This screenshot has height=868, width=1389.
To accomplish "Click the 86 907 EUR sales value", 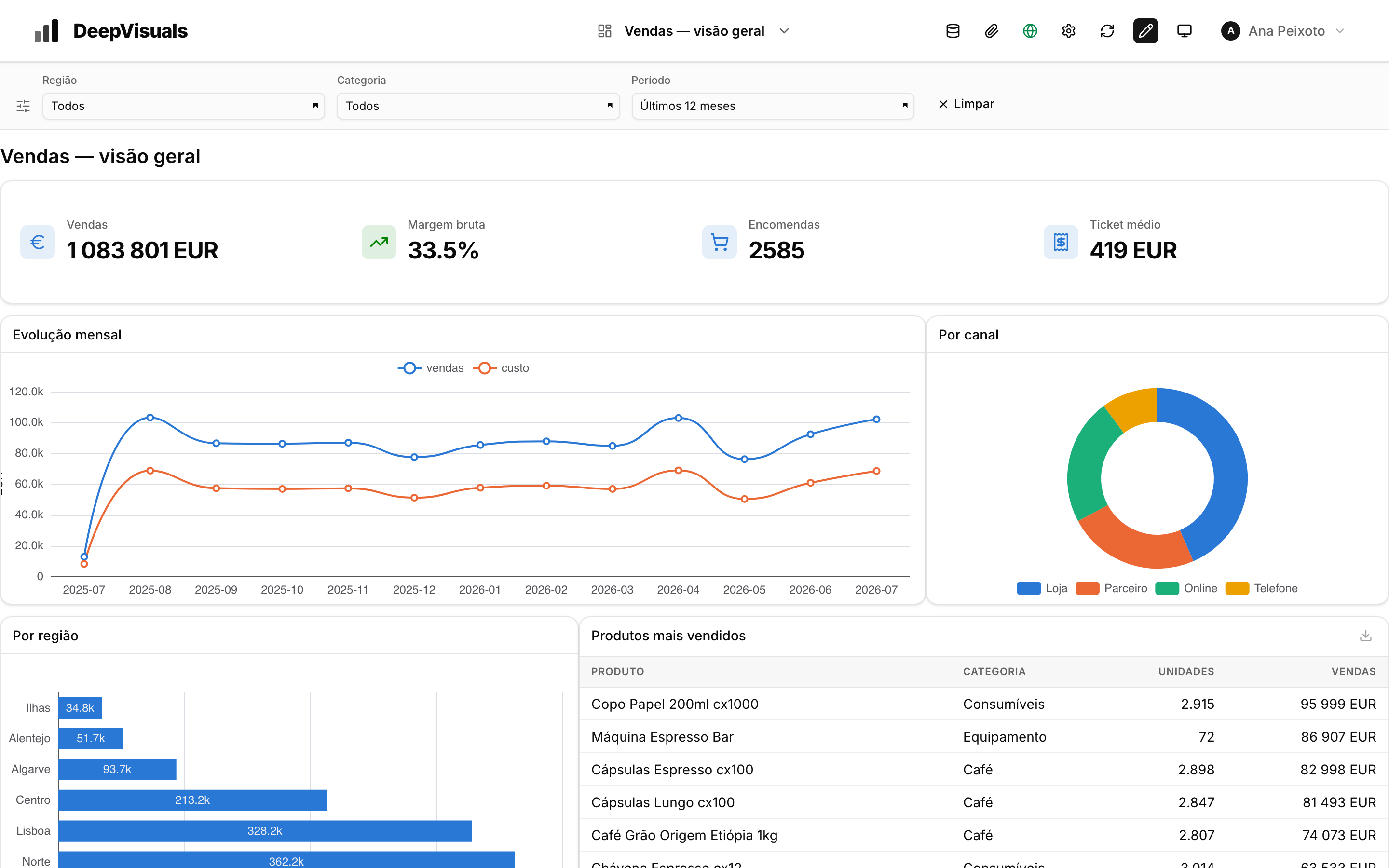I will 1338,736.
